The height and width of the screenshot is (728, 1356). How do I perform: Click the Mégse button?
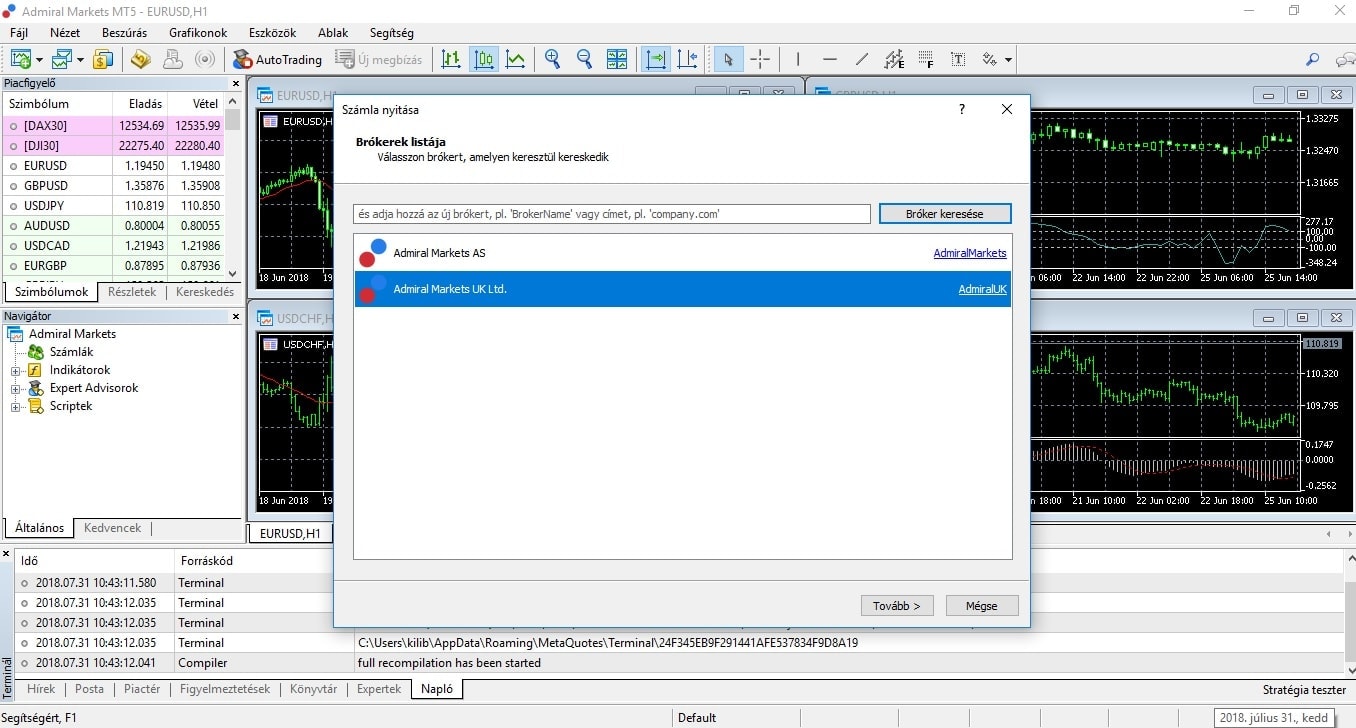pyautogui.click(x=982, y=606)
